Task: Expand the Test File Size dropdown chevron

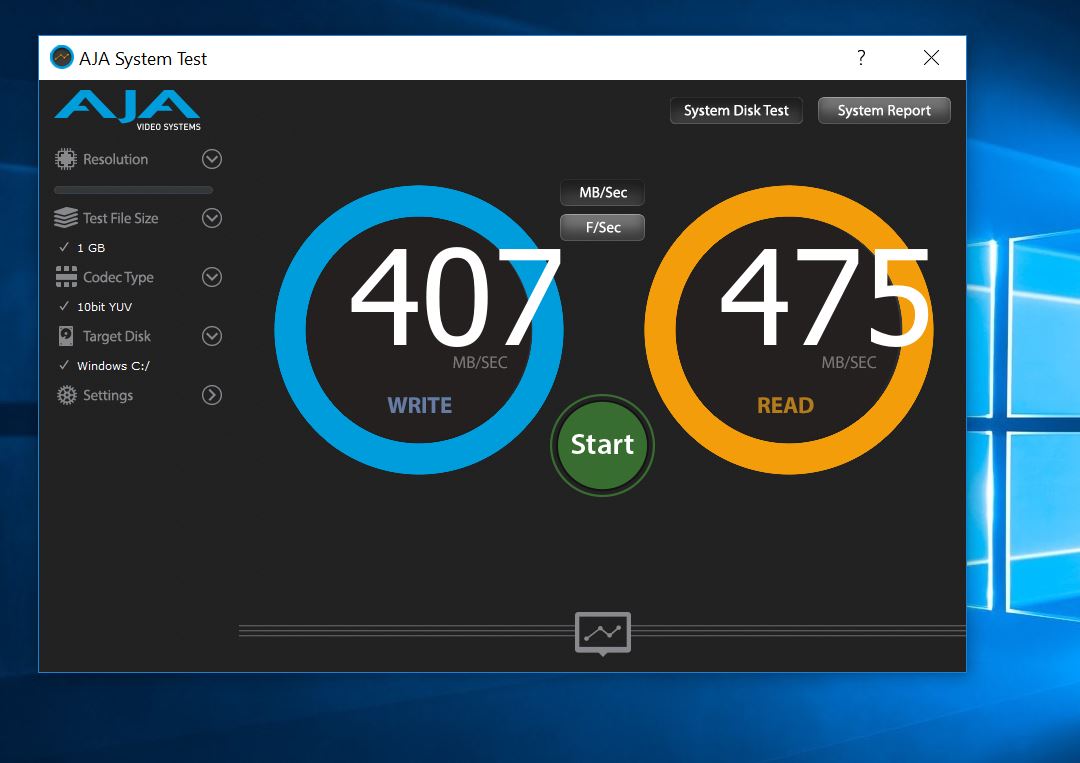Action: [x=211, y=218]
